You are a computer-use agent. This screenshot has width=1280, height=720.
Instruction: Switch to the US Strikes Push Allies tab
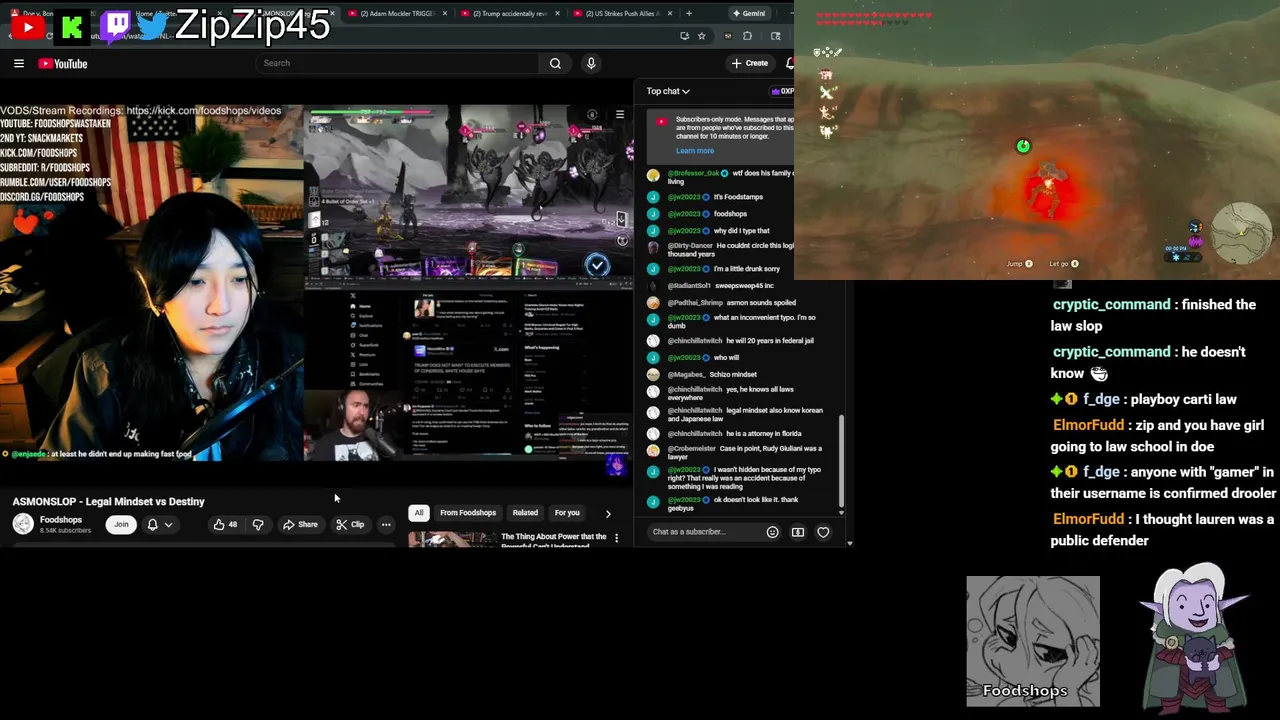[618, 14]
